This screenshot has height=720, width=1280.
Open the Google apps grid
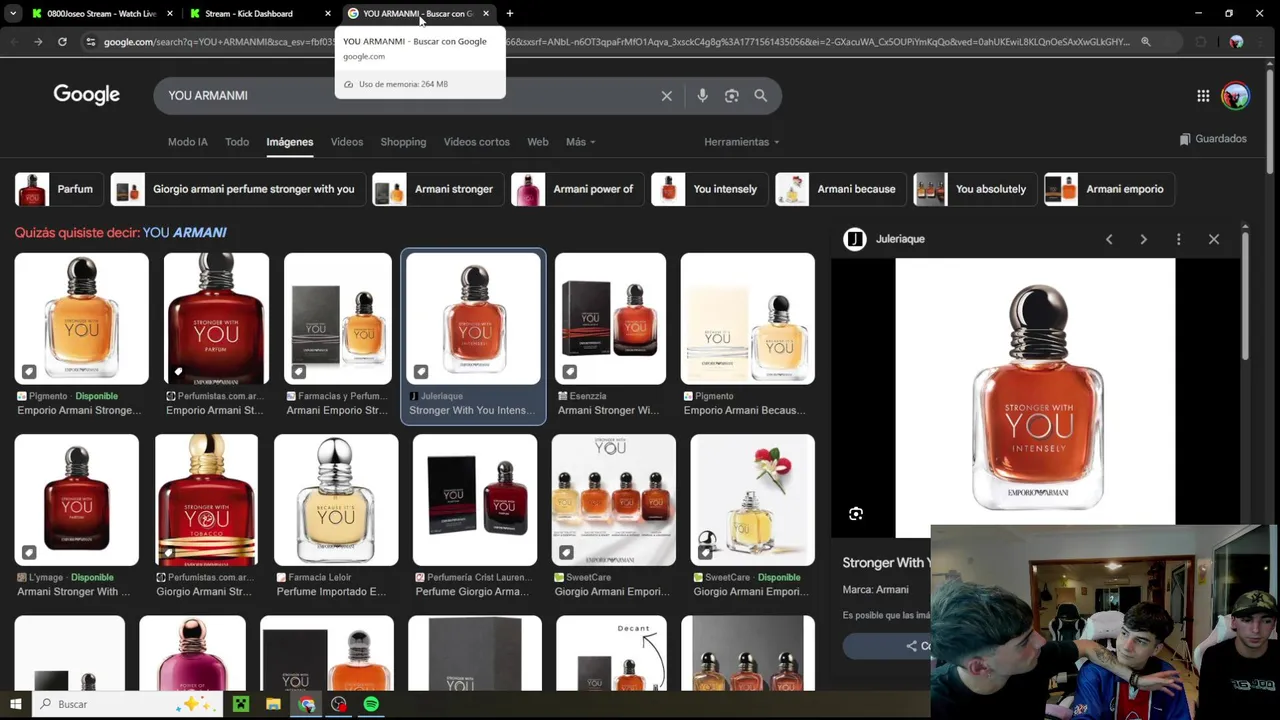click(x=1203, y=96)
